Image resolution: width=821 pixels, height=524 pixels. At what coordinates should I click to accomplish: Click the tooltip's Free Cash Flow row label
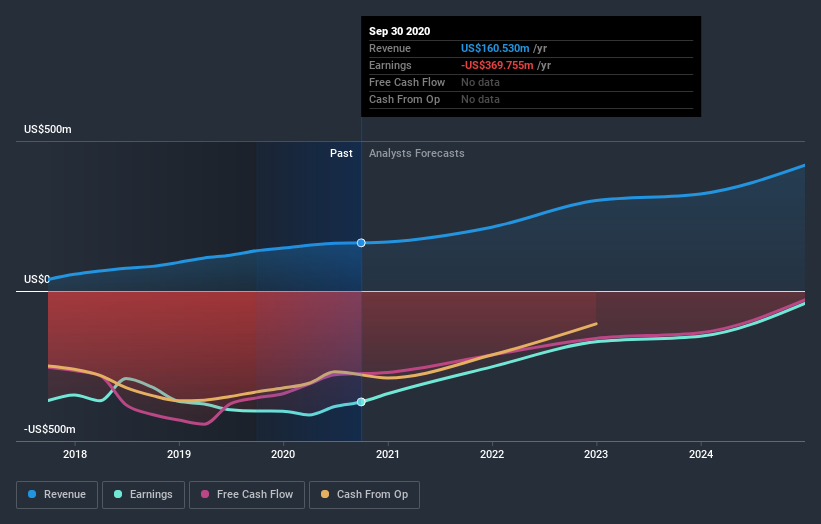click(407, 82)
